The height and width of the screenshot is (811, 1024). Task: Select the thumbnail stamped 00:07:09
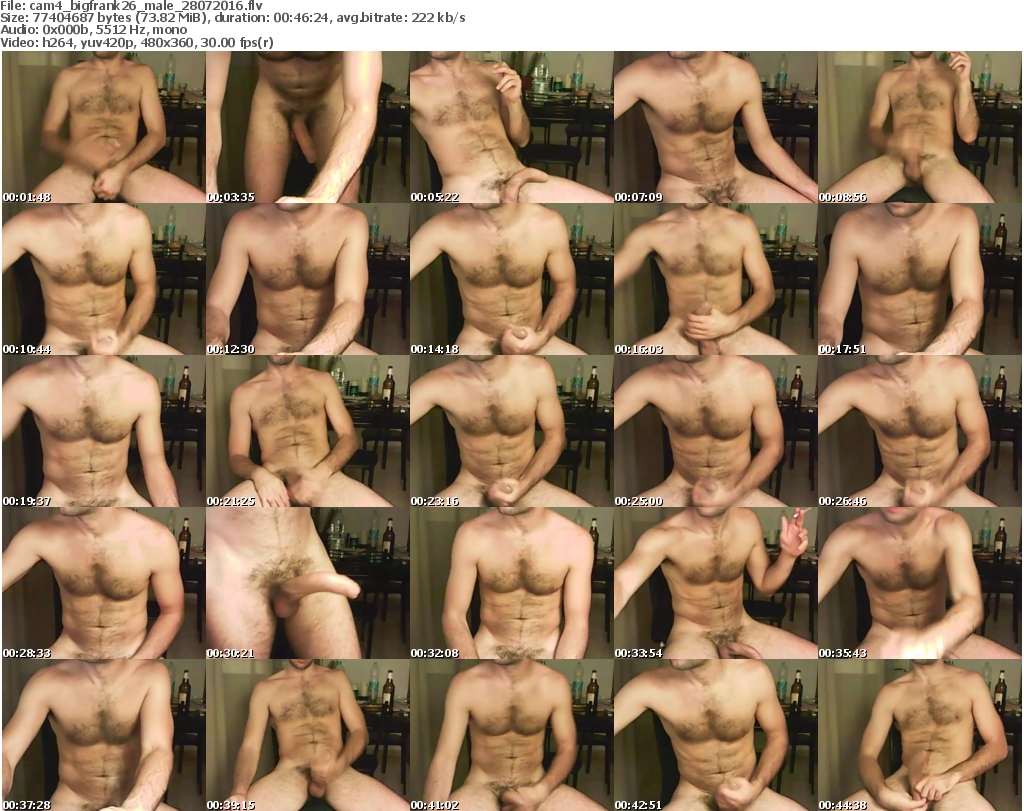tap(715, 127)
